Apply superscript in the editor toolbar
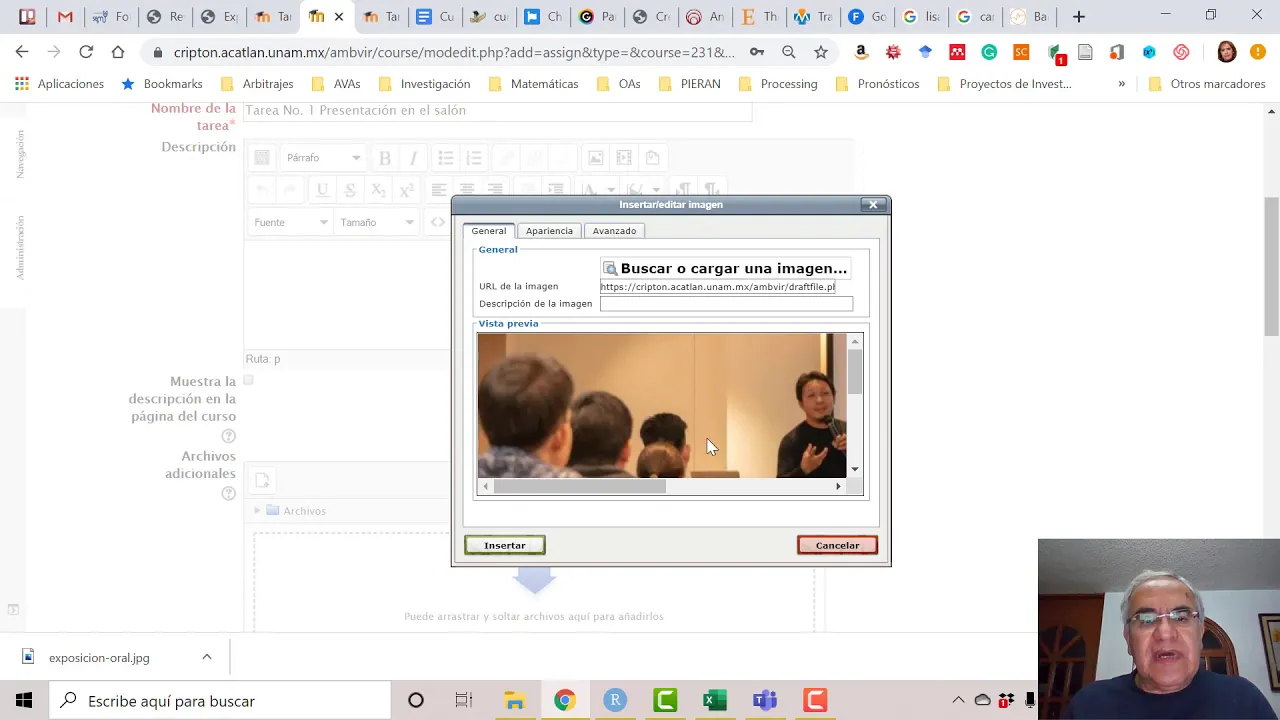Viewport: 1280px width, 720px height. tap(406, 190)
